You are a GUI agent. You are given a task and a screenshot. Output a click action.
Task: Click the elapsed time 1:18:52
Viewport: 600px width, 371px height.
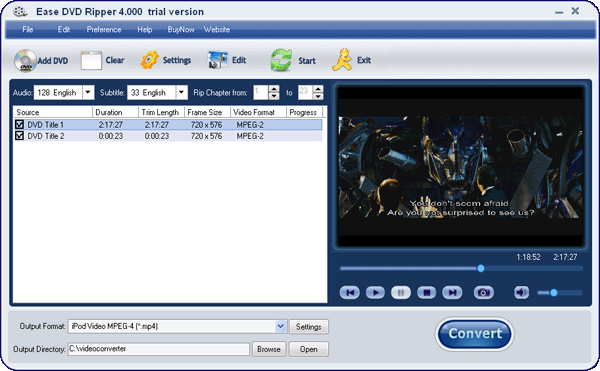[x=528, y=257]
